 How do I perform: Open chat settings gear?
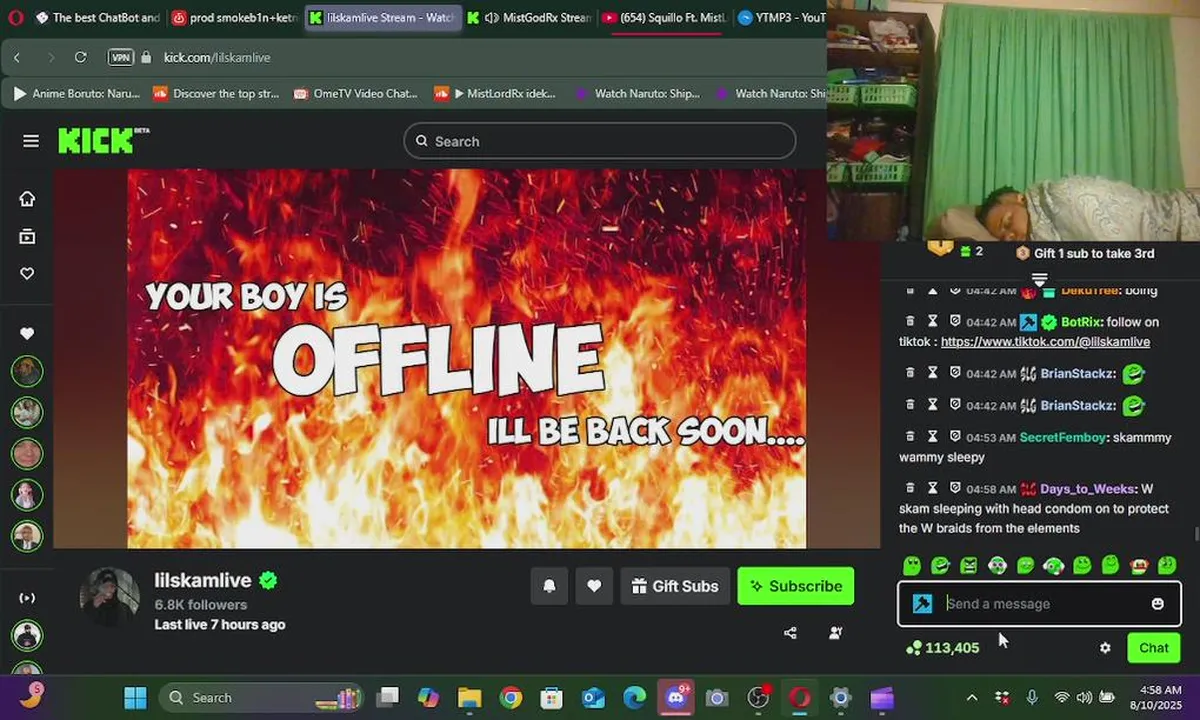pos(1105,648)
